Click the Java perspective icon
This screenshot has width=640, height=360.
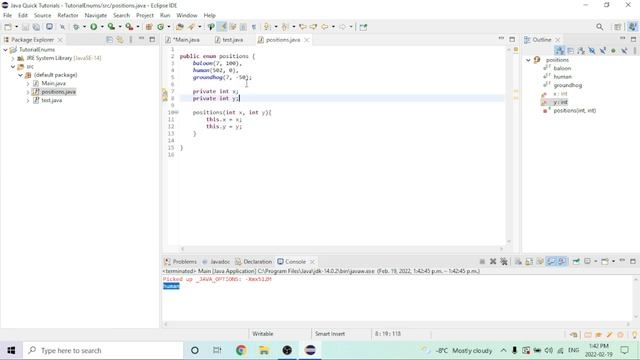[x=632, y=27]
